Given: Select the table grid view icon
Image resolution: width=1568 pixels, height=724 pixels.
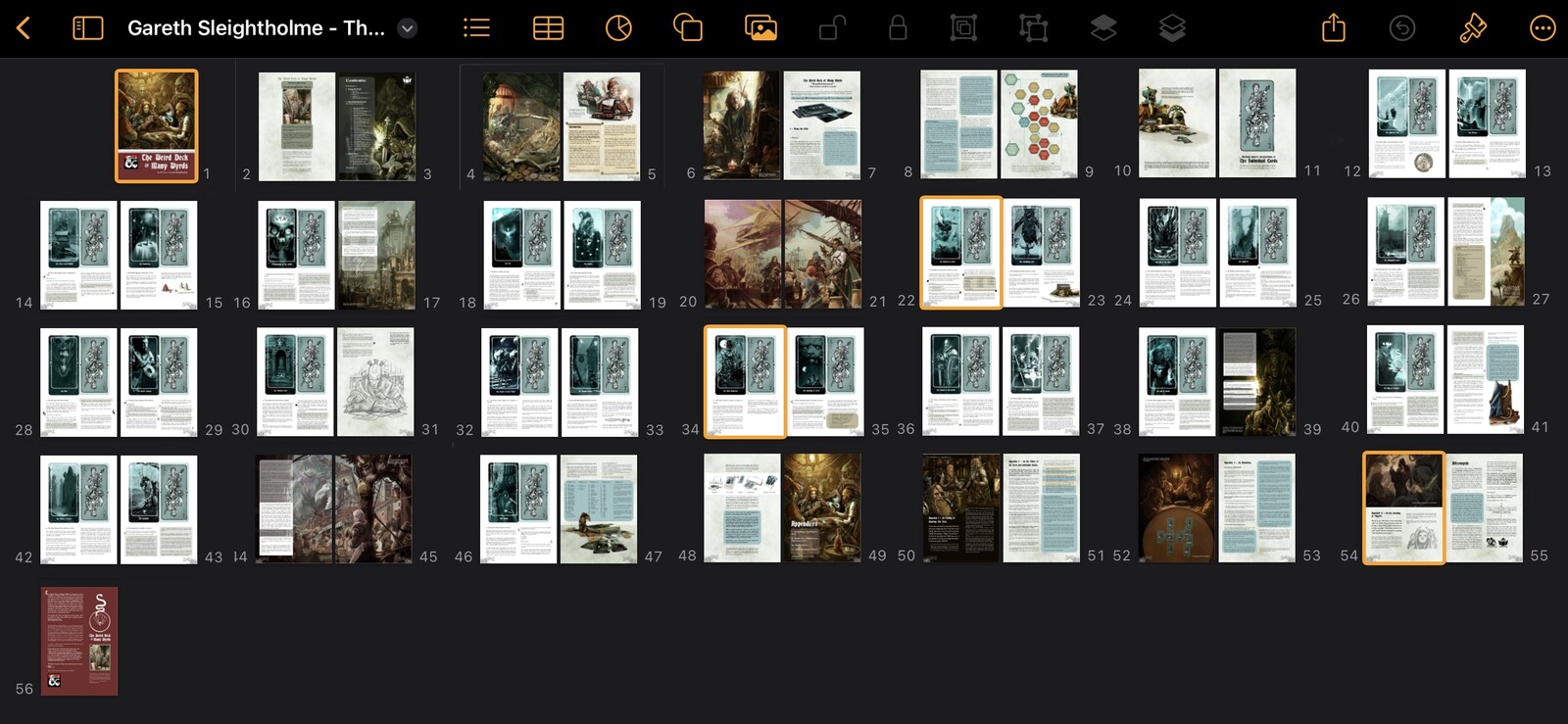Looking at the screenshot, I should [548, 28].
